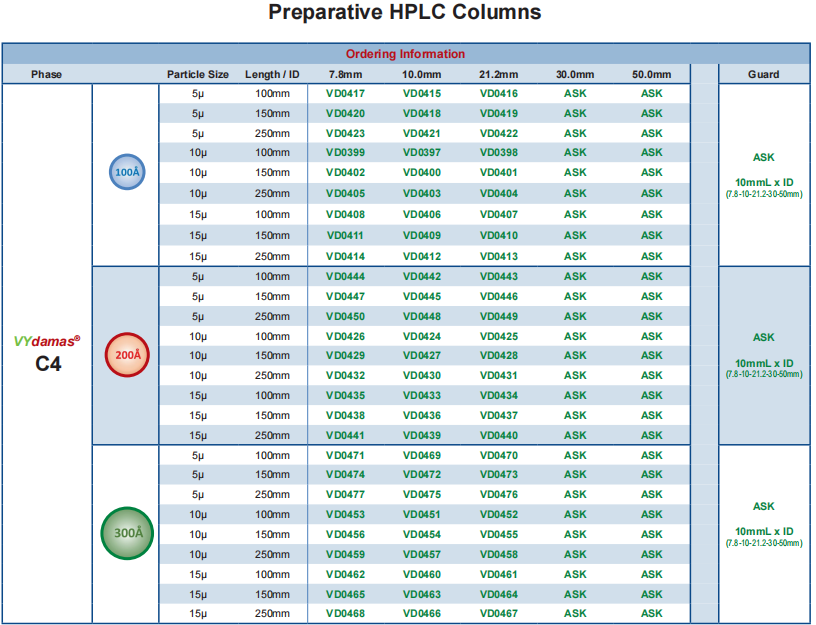Click the VYdamas C4 phase logo
The height and width of the screenshot is (625, 816).
(x=47, y=354)
